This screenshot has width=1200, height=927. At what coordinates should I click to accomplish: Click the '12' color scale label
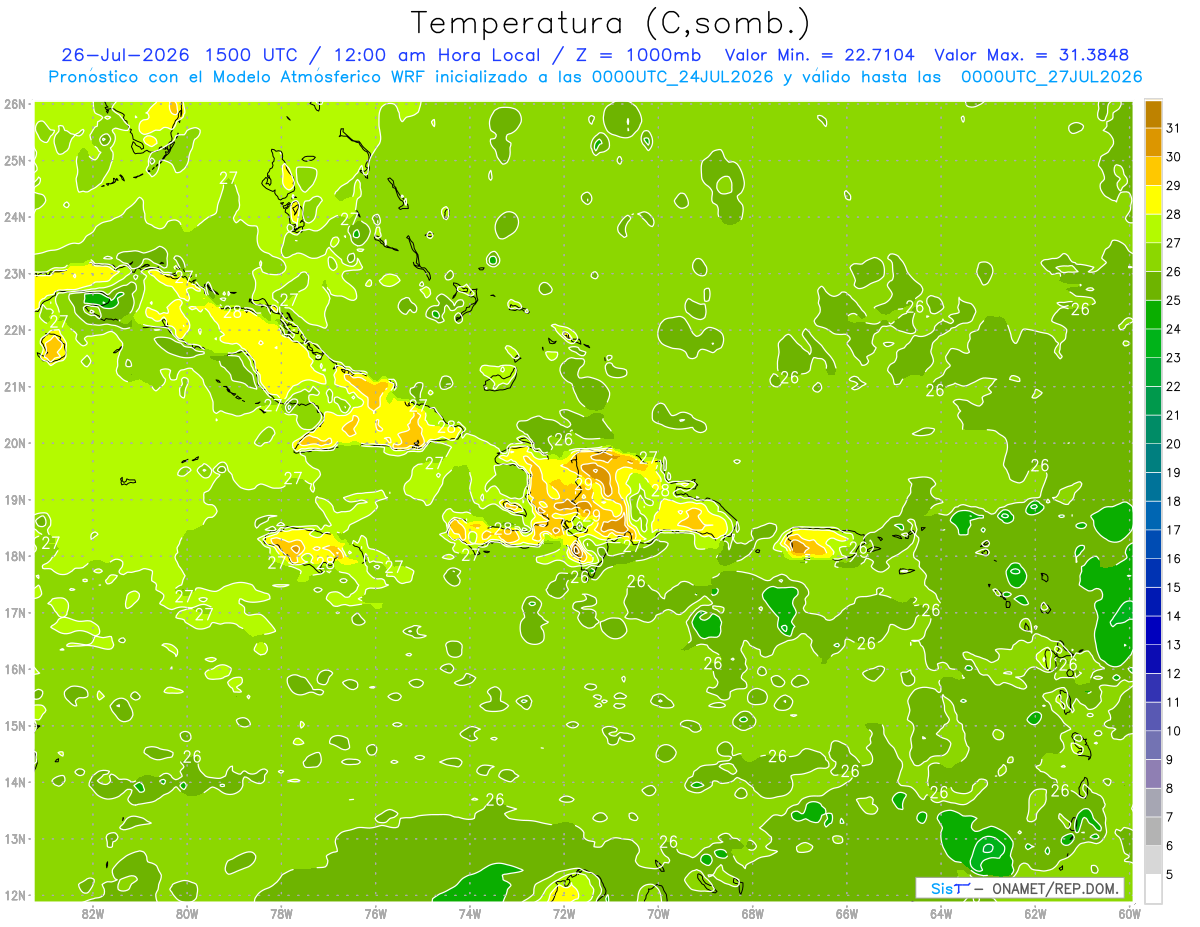pyautogui.click(x=1174, y=673)
